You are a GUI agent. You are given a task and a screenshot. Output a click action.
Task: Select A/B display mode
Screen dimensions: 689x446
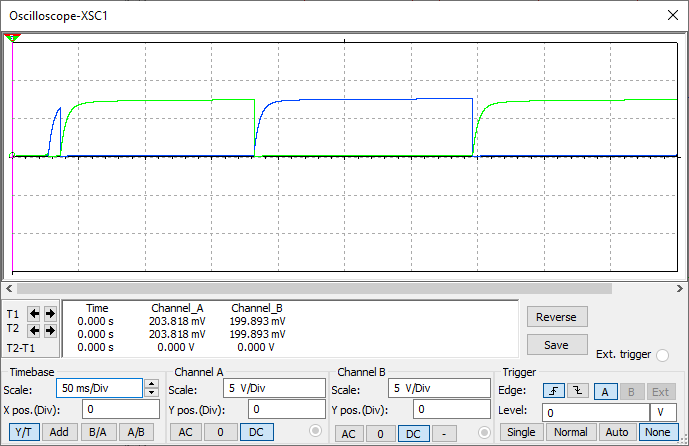coord(136,432)
